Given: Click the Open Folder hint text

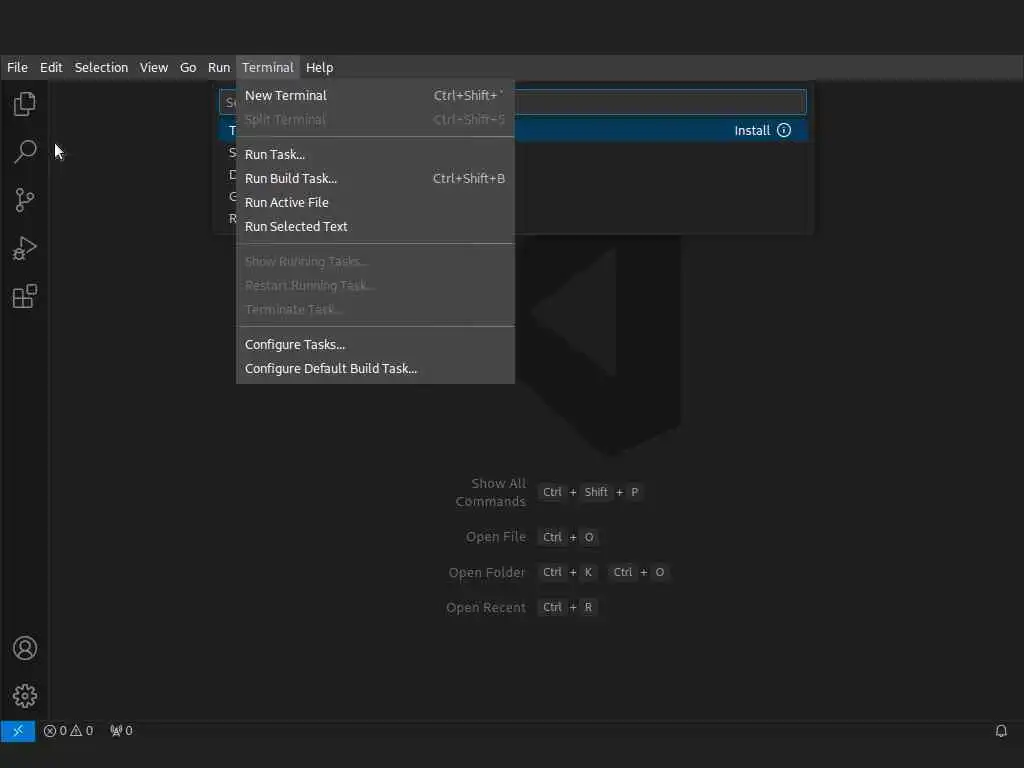Looking at the screenshot, I should pyautogui.click(x=487, y=572).
